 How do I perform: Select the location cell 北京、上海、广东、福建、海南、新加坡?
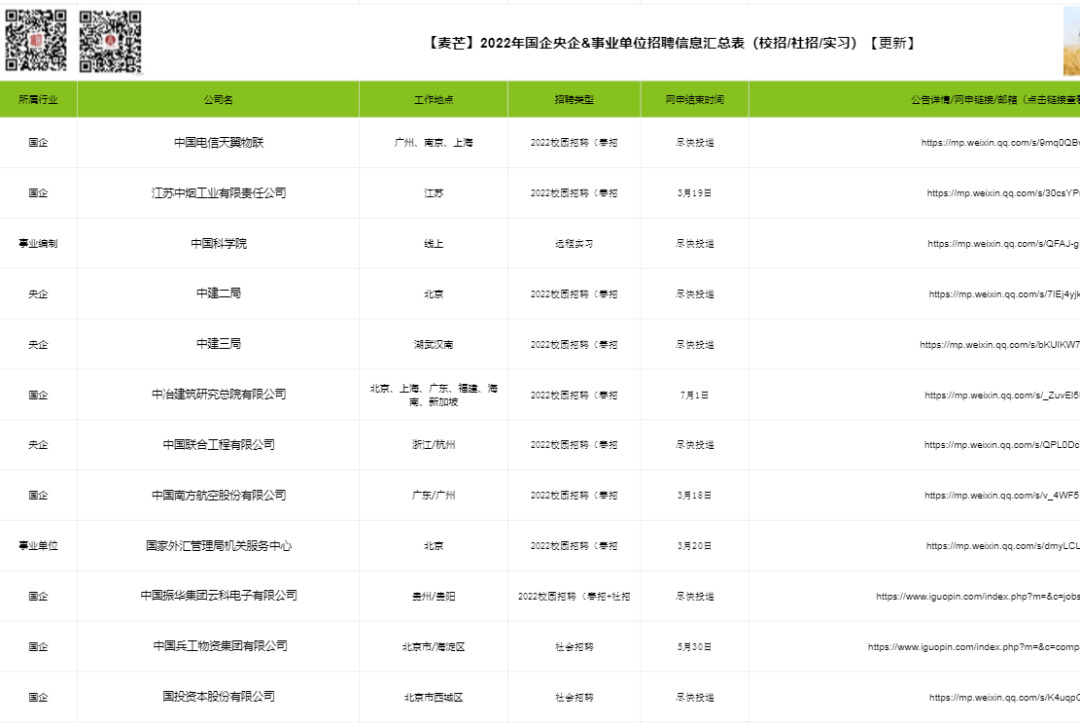click(433, 395)
